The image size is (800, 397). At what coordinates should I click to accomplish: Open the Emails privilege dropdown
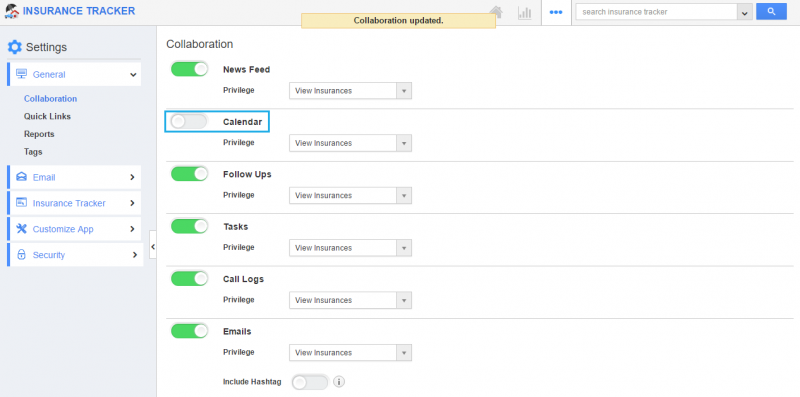coord(350,353)
